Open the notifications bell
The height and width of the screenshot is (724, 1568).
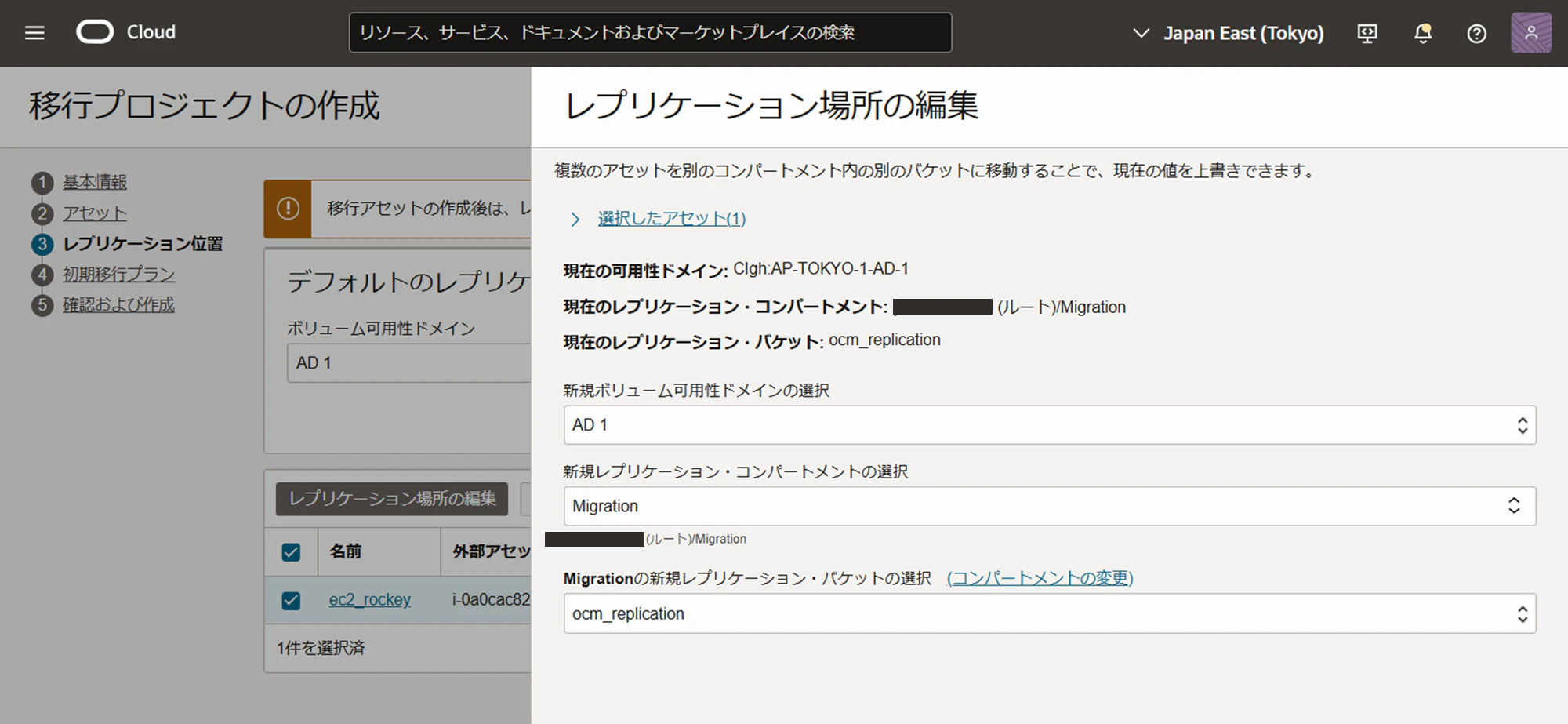coord(1423,33)
